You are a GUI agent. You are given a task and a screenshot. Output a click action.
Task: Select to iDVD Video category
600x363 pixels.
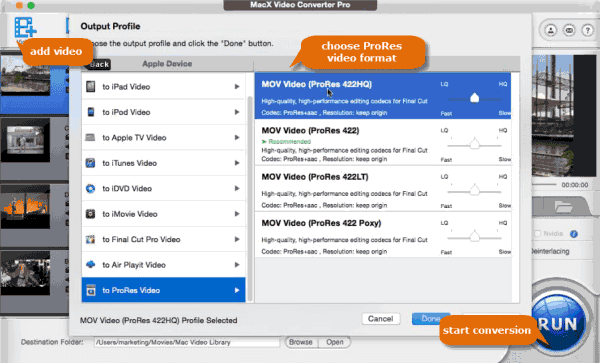tap(163, 188)
